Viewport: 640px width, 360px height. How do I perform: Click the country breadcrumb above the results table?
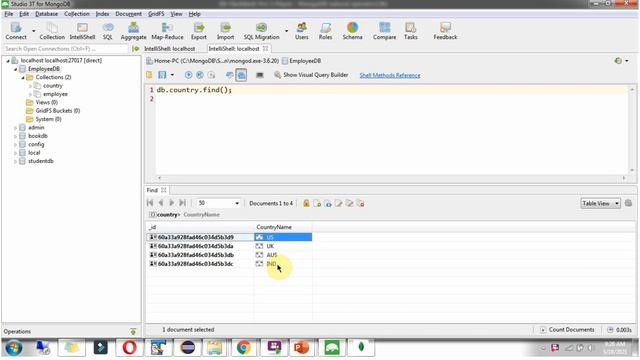(167, 215)
